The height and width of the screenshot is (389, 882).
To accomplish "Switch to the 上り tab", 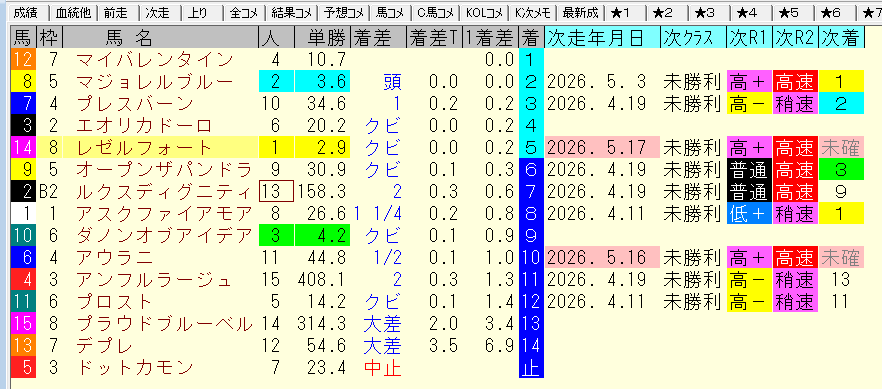I will (197, 12).
